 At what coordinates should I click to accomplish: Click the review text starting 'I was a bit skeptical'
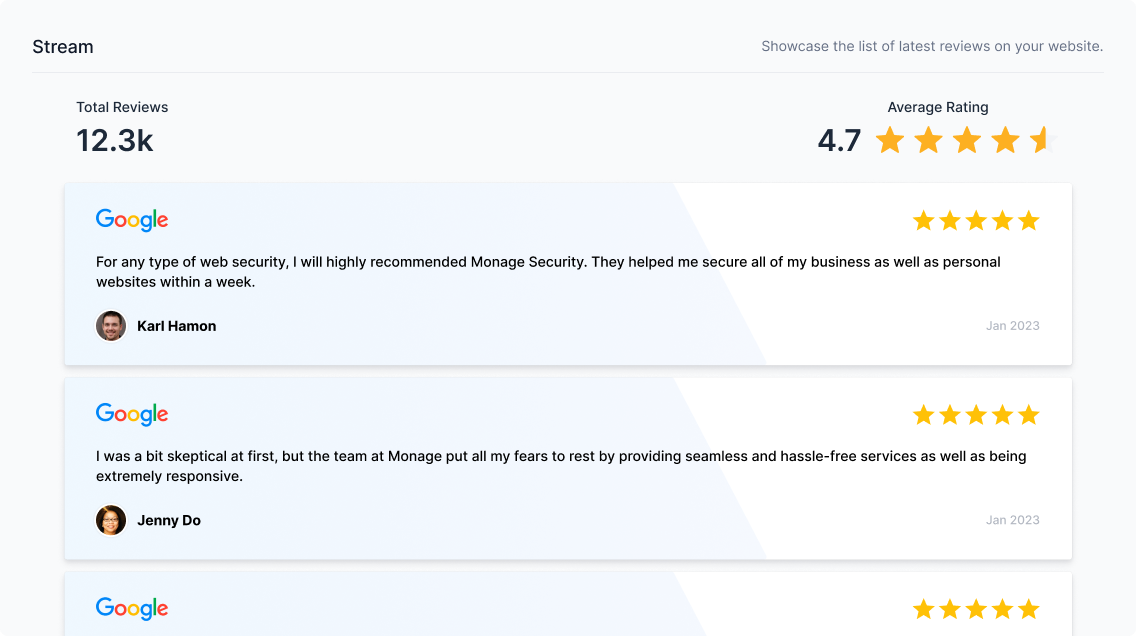point(561,466)
